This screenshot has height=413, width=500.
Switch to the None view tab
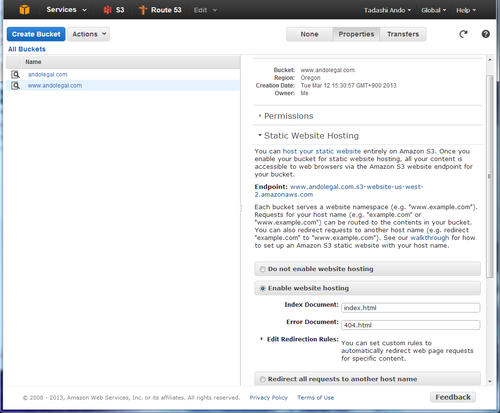pos(309,34)
